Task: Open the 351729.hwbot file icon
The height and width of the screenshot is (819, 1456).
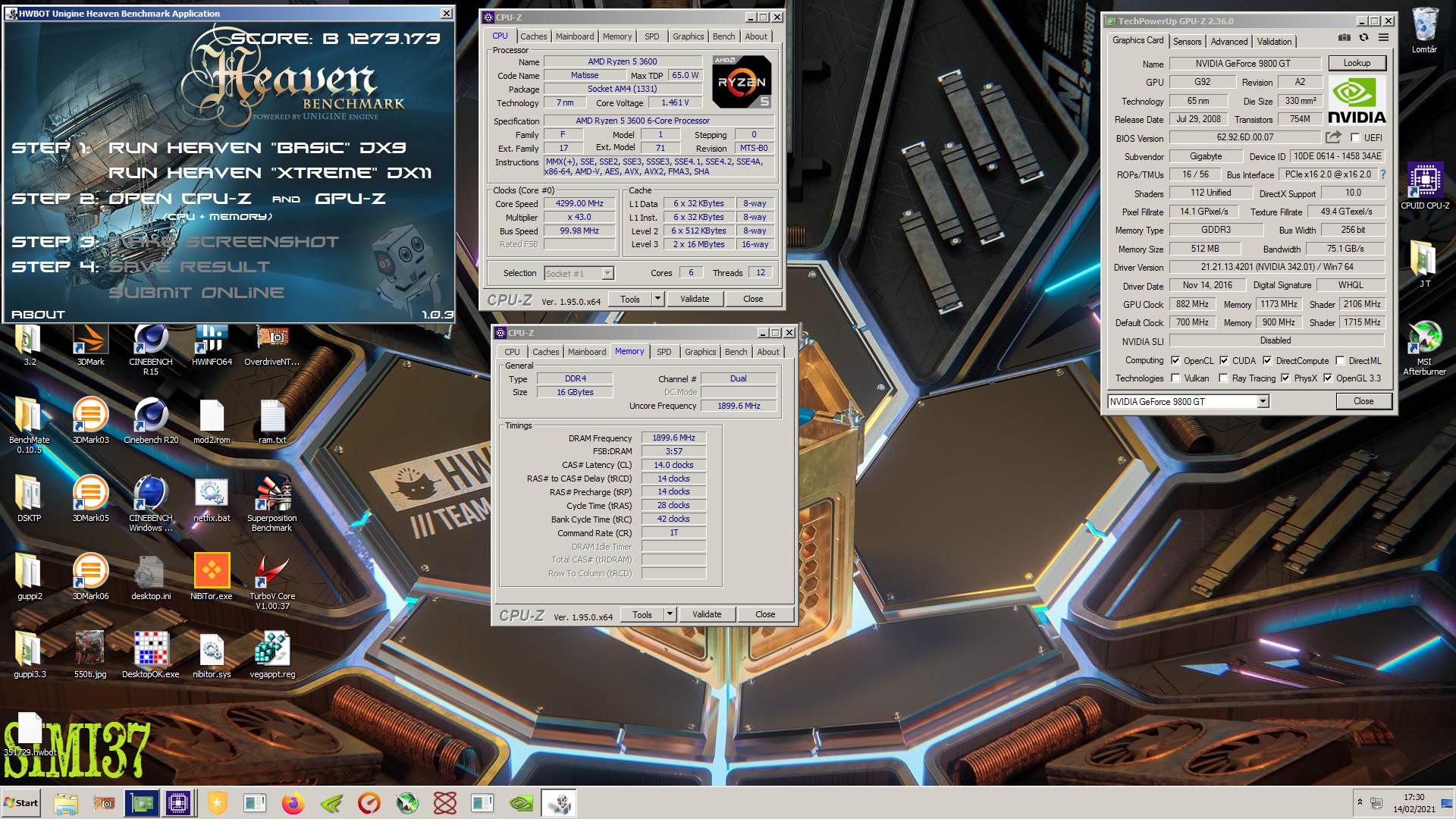Action: click(30, 734)
